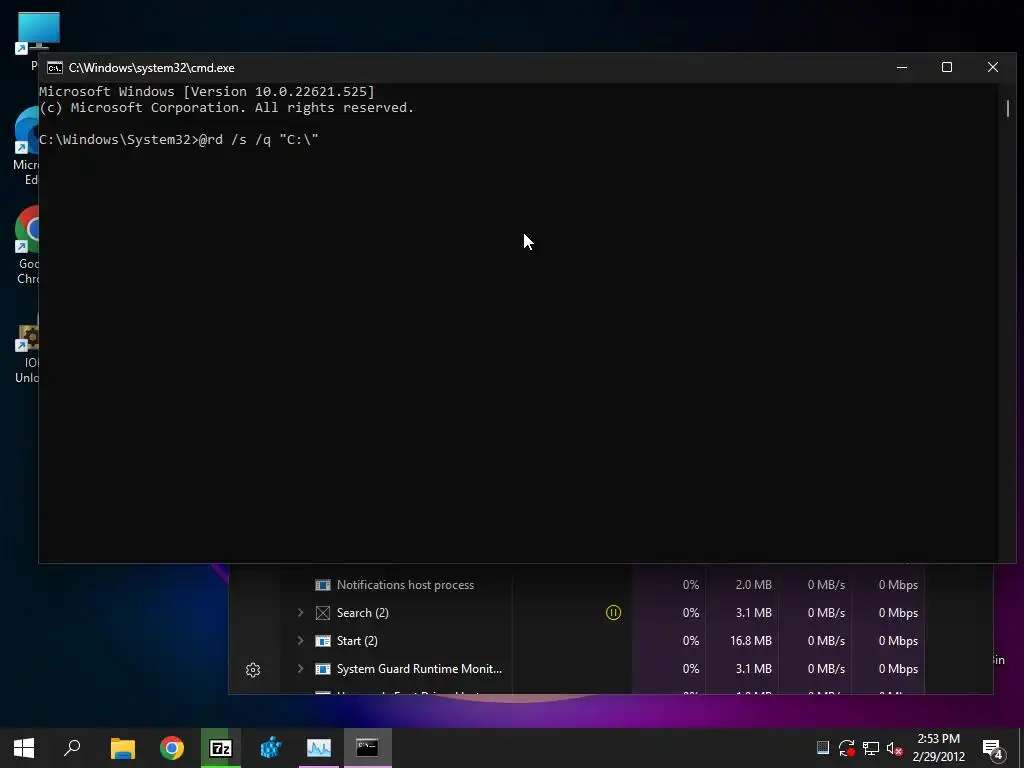Open Task Manager settings gear

point(253,669)
